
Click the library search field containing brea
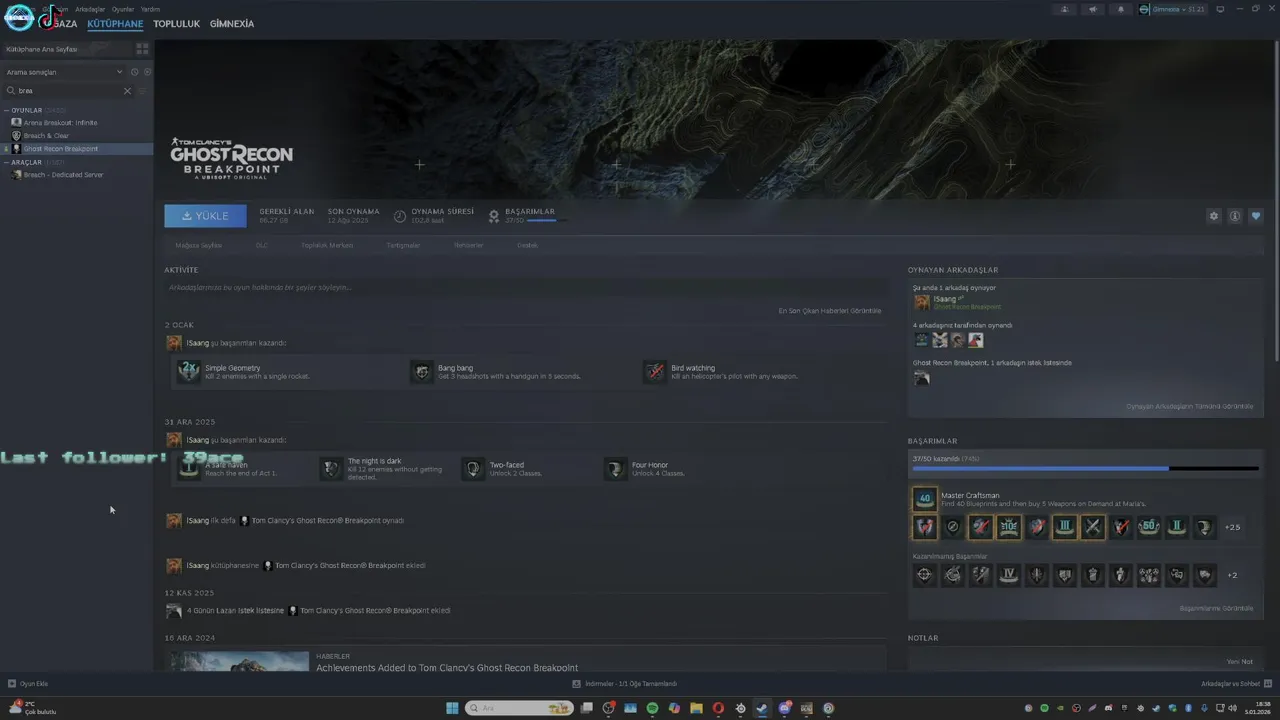point(69,91)
